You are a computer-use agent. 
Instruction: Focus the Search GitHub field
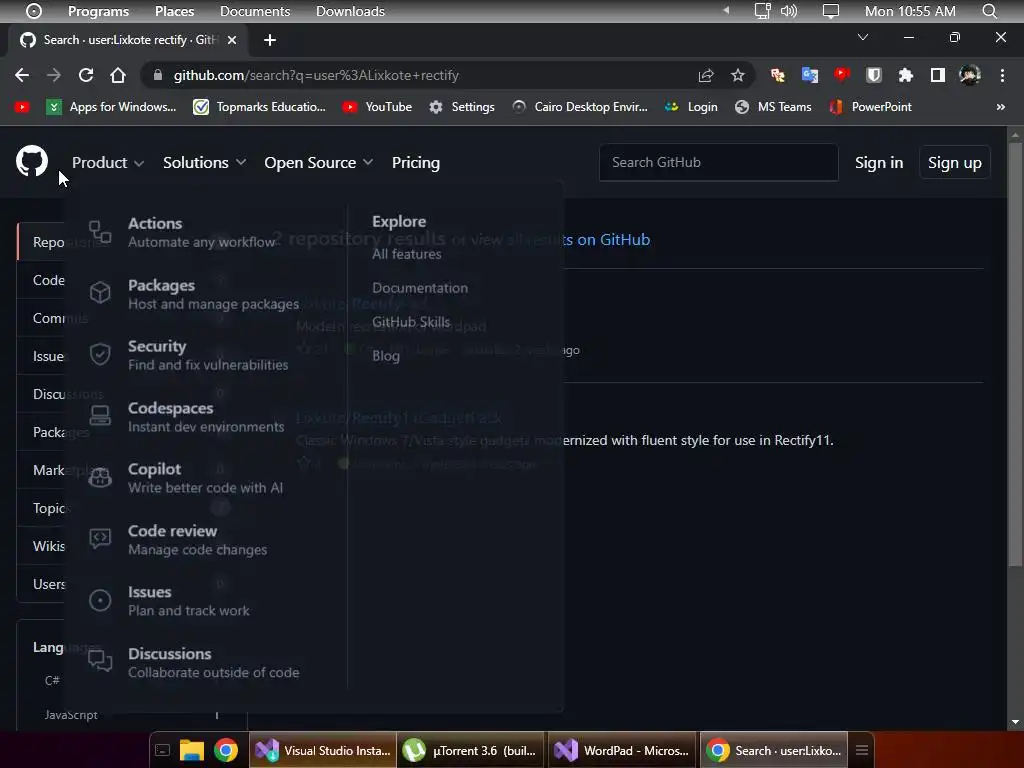[718, 163]
